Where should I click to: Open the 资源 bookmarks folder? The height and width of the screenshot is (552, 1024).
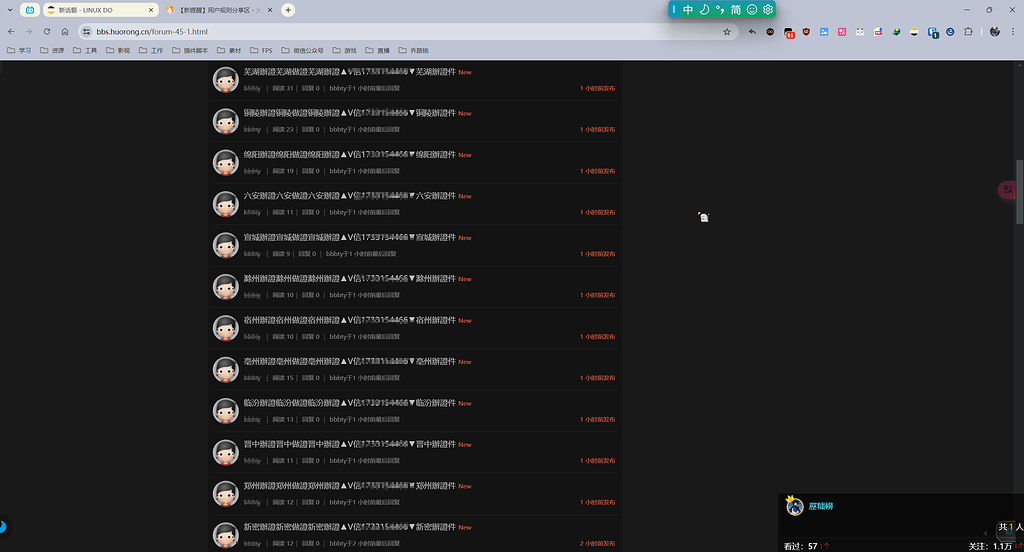(52, 50)
